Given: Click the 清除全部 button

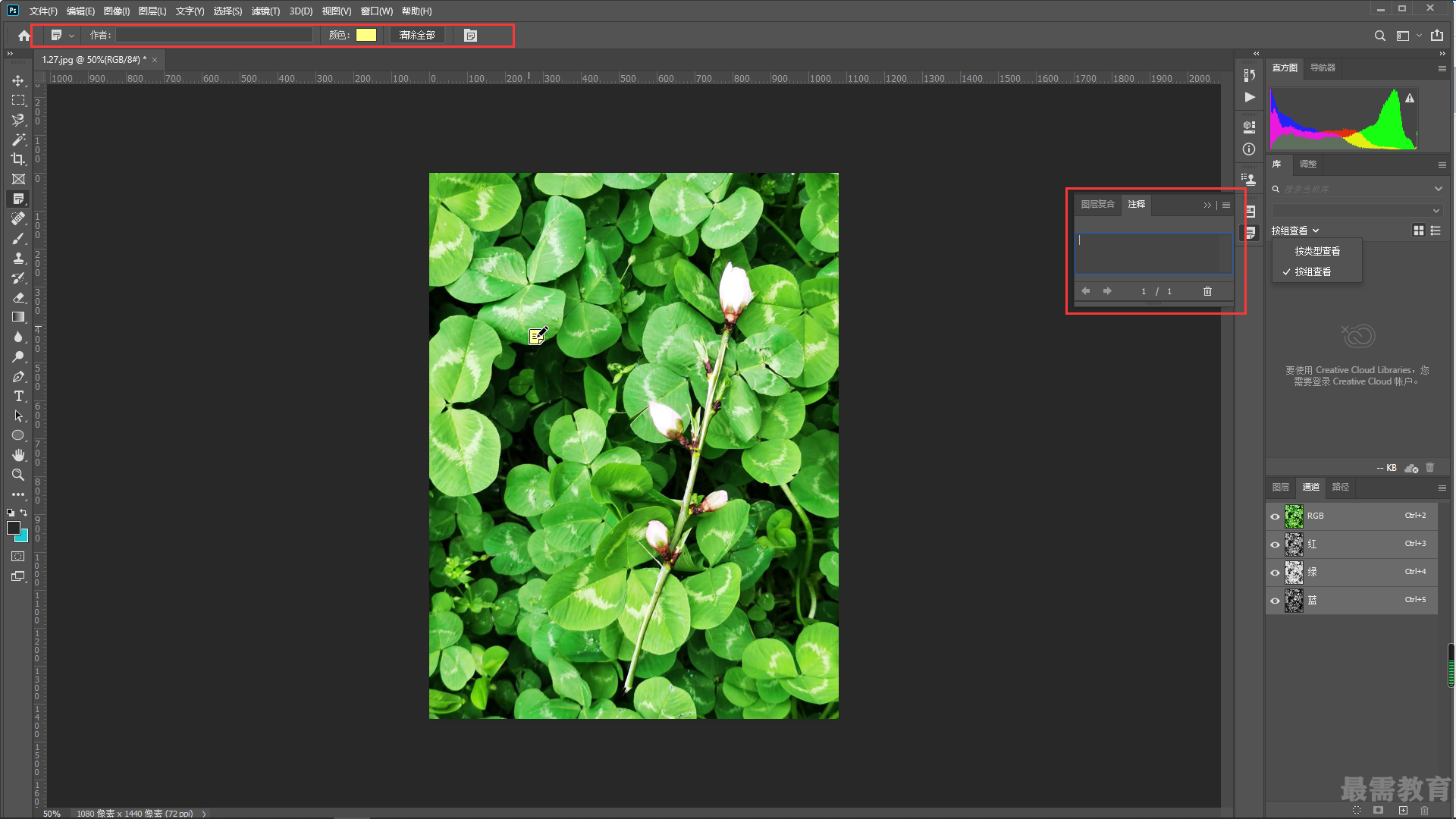Looking at the screenshot, I should click(x=417, y=36).
